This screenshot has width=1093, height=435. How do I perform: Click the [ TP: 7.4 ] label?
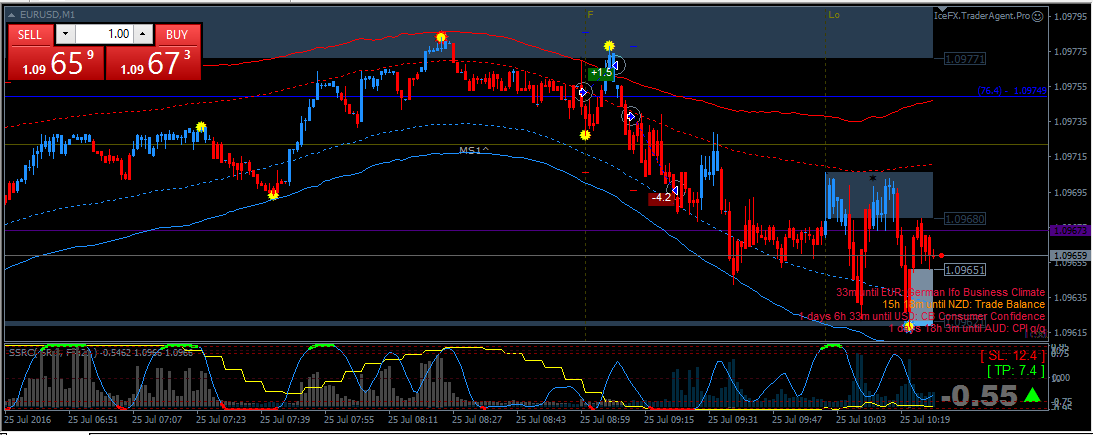coord(1016,370)
